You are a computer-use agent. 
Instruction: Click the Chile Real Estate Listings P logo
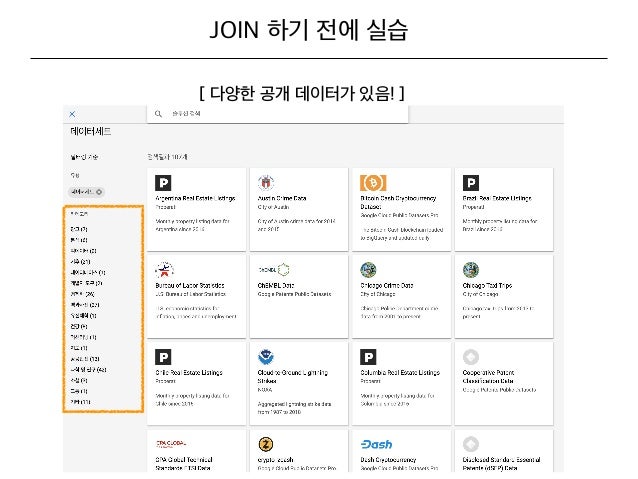point(163,357)
